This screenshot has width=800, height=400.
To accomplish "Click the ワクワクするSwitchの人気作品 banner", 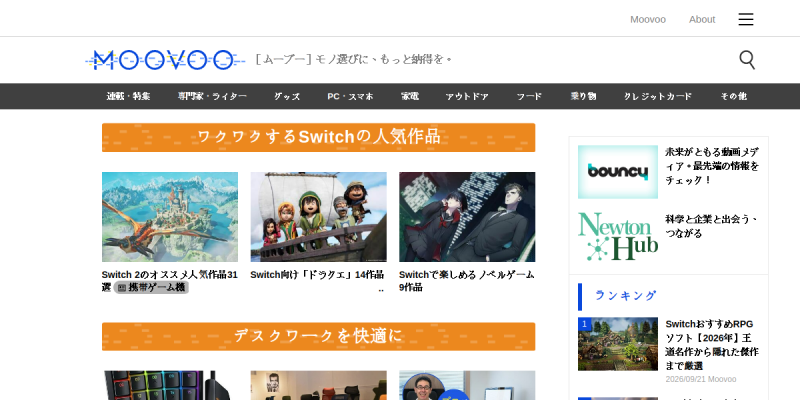I will [318, 137].
